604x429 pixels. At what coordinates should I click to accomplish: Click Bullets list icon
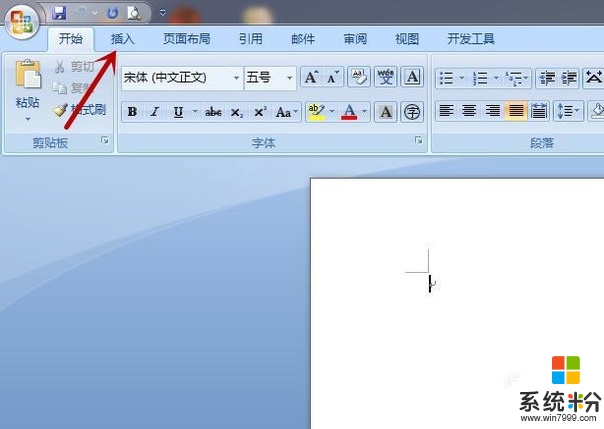point(446,78)
